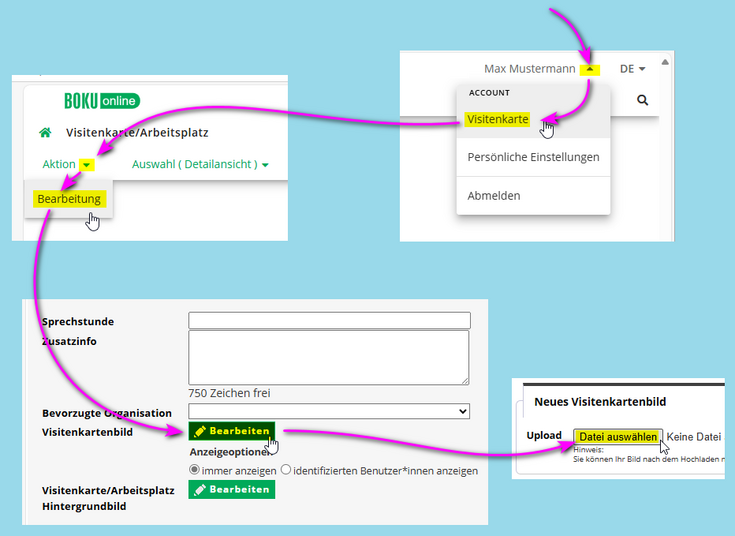Select the "immer anzeigen" radio option
Viewport: 735px width, 536px height.
click(x=195, y=470)
